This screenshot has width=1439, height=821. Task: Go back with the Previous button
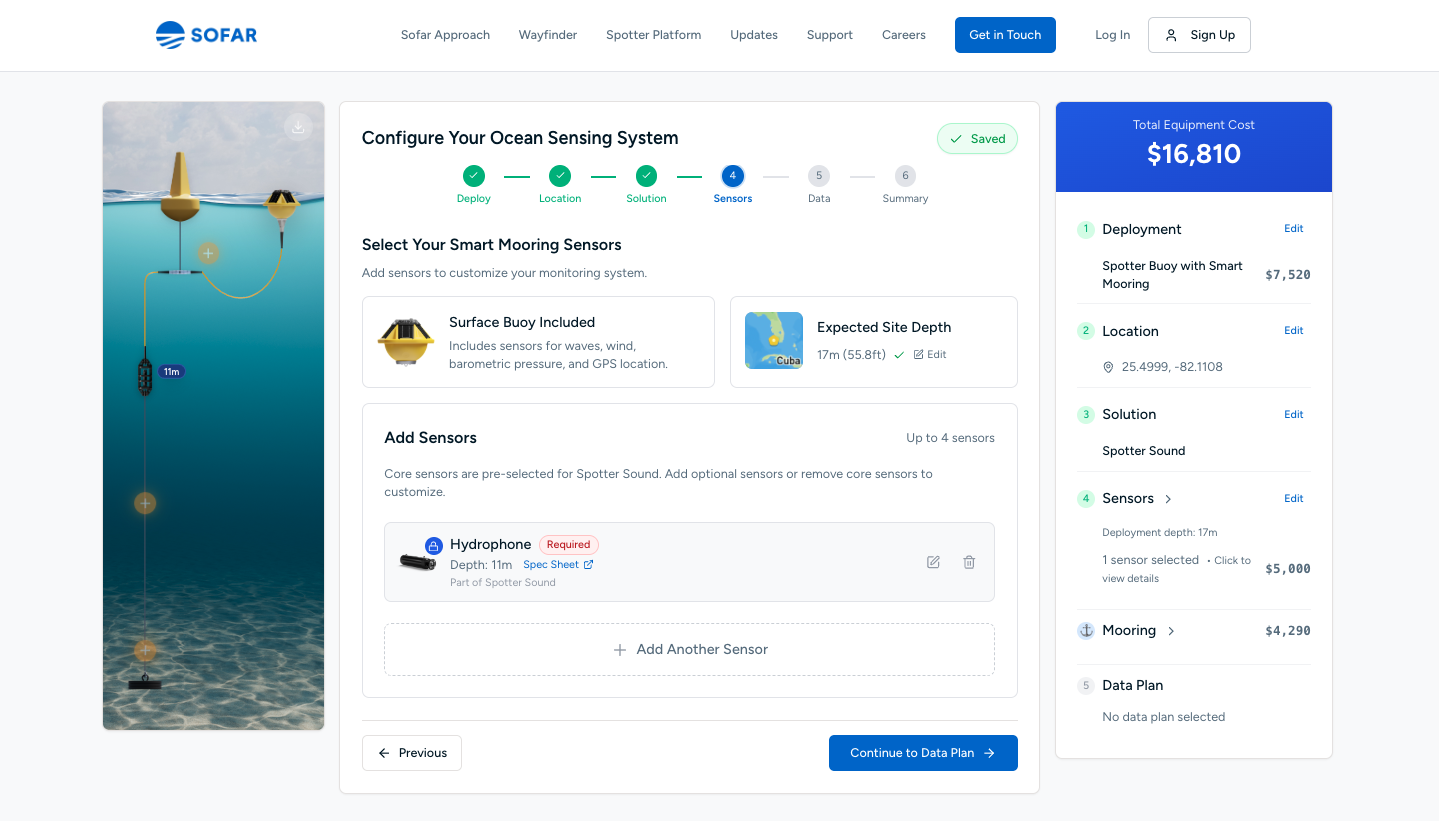tap(412, 753)
